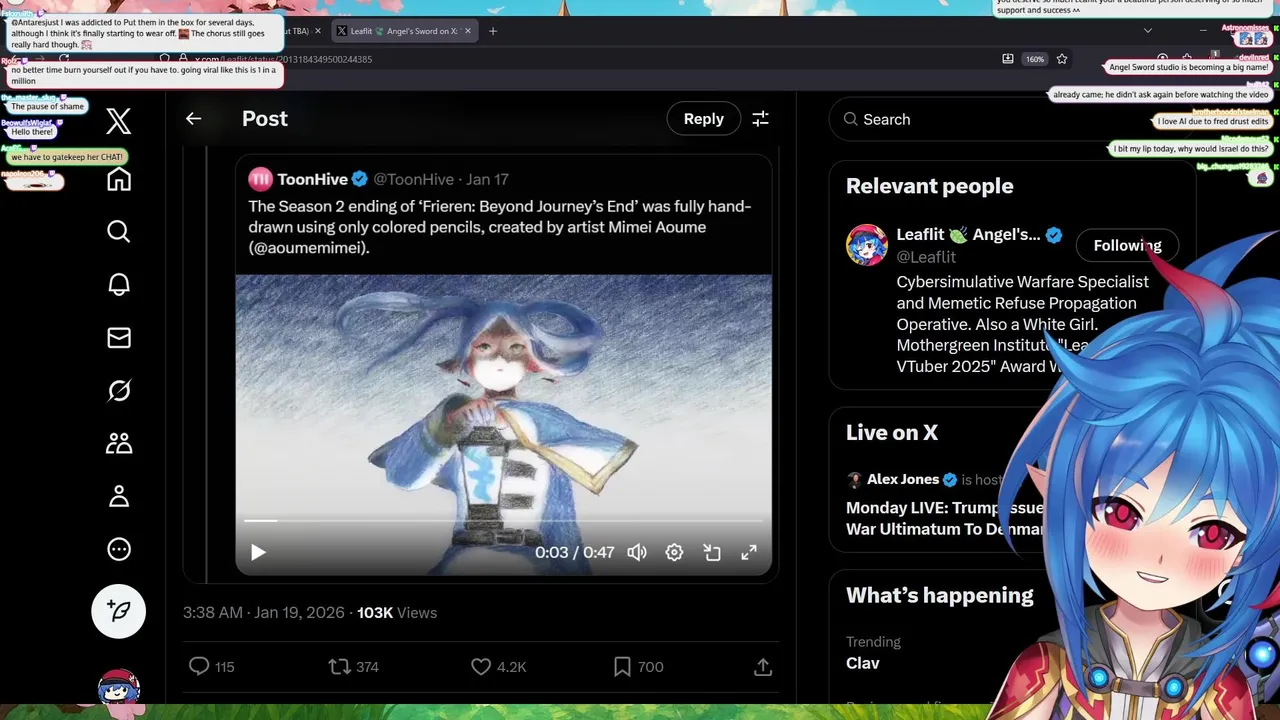The height and width of the screenshot is (720, 1280).
Task: Open Communities people icon
Action: (118, 443)
